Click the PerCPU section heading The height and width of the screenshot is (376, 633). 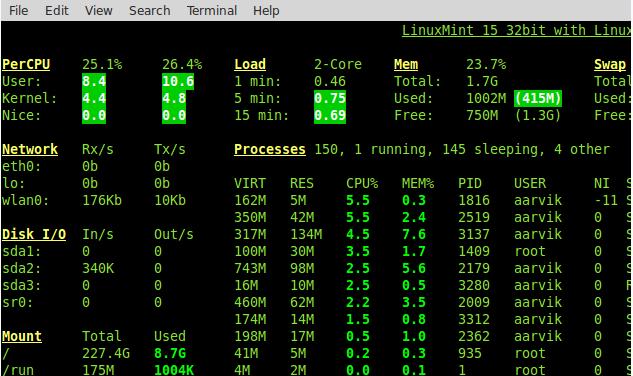click(x=26, y=65)
